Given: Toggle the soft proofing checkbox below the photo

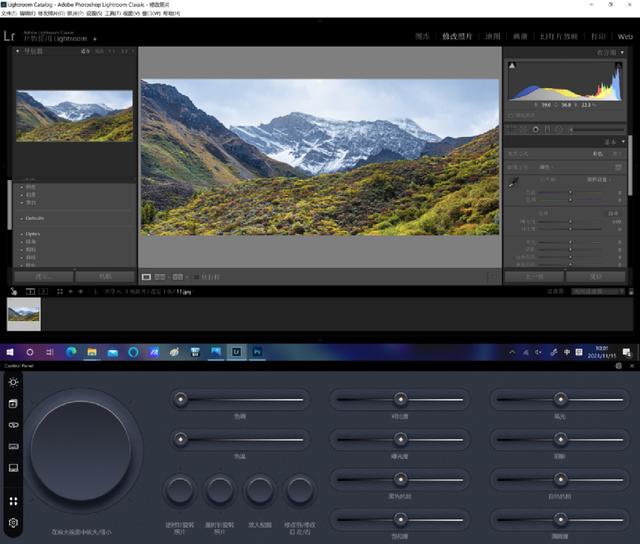Looking at the screenshot, I should pos(196,276).
